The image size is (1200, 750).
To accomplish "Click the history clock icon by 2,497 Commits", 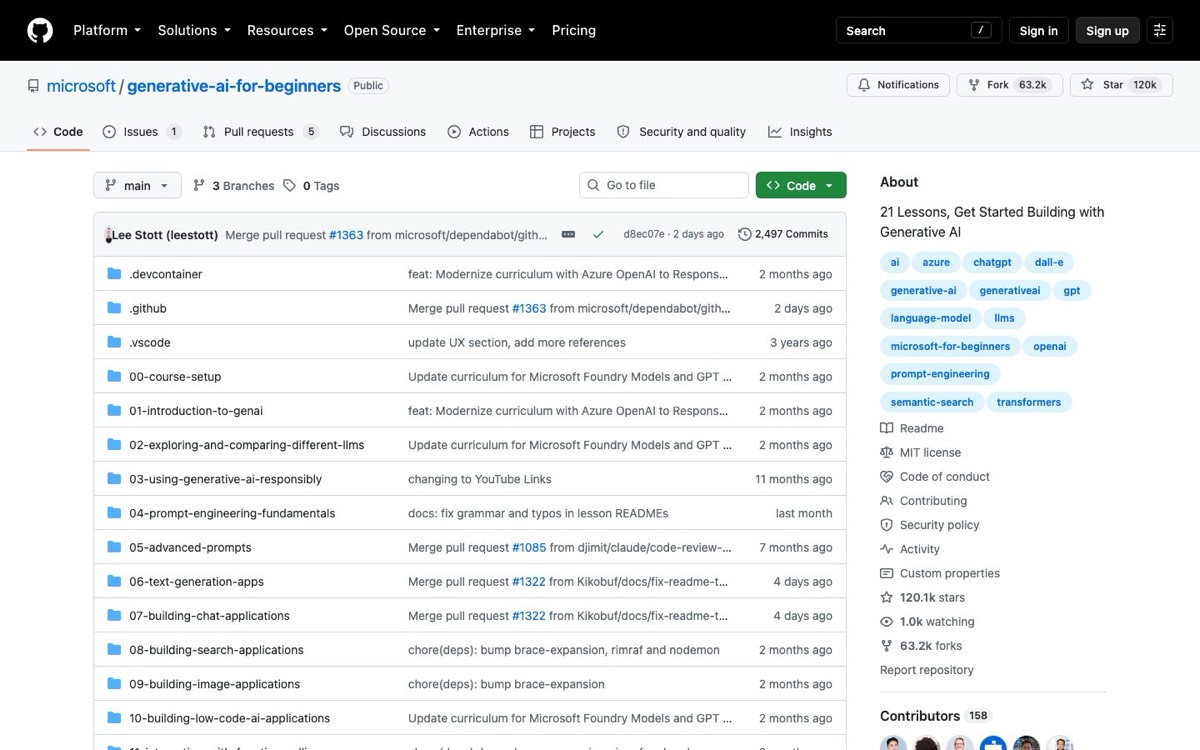I will point(744,234).
